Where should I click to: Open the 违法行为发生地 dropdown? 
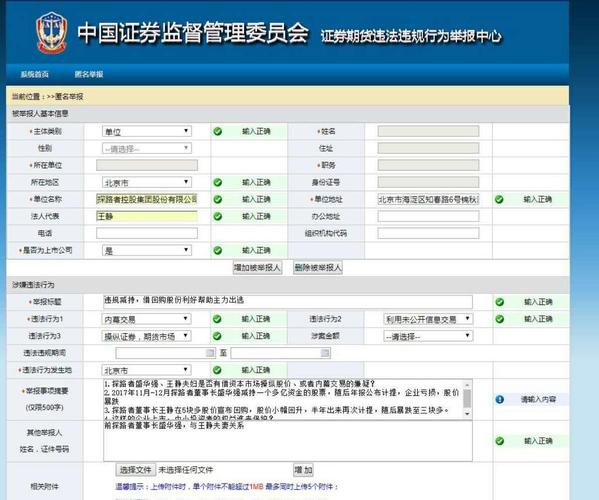click(x=147, y=370)
